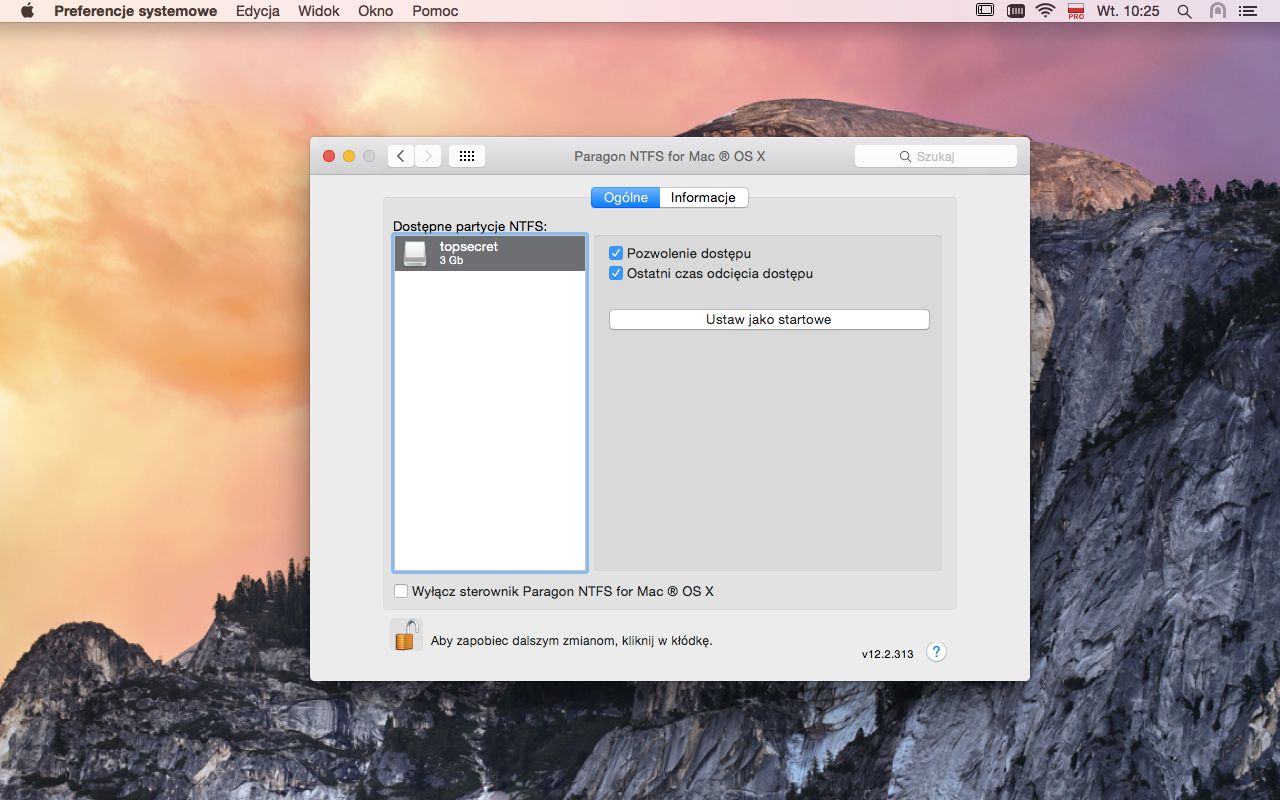Go back with the left arrow button
Screen dimensions: 1280x800
[400, 156]
